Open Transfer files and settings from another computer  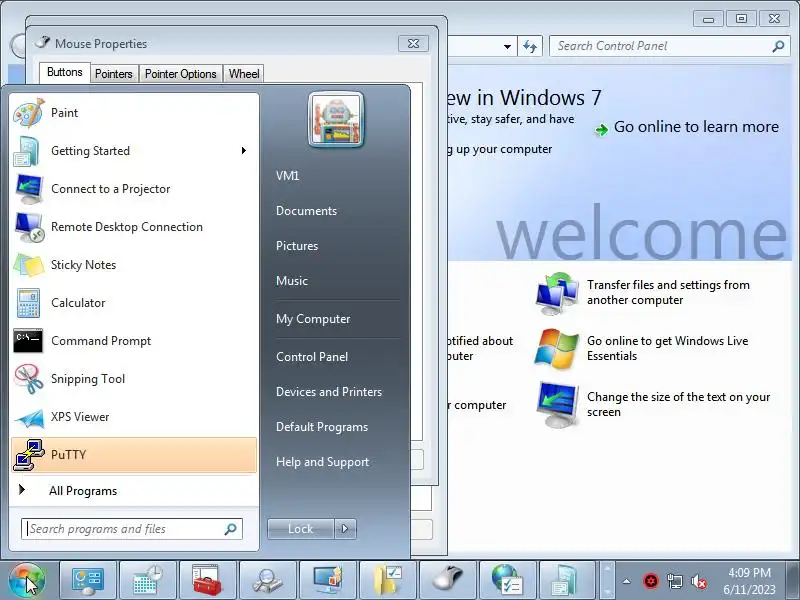pyautogui.click(x=668, y=292)
